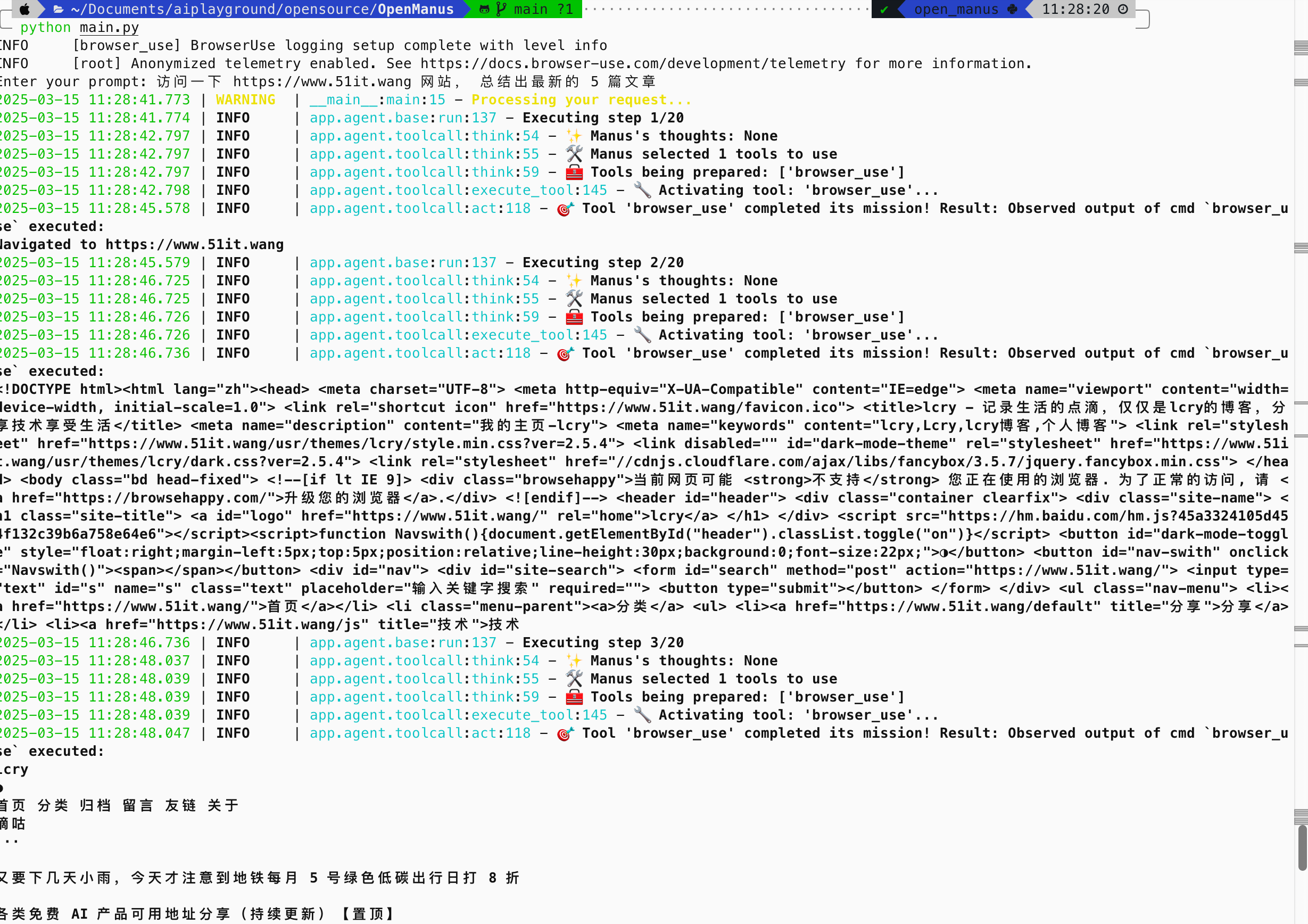Click '__main__:main:15' source reference
Screen dimensions: 1308x924
pyautogui.click(x=377, y=100)
